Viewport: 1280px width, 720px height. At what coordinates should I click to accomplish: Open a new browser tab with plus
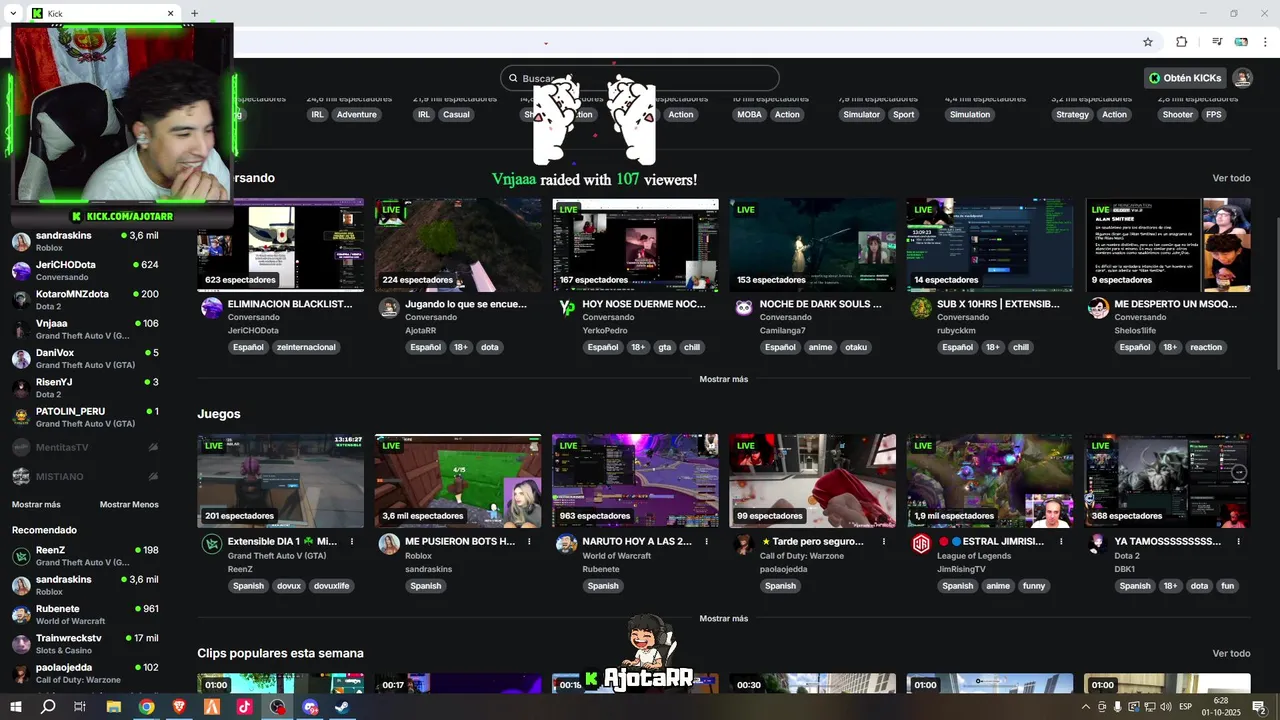tap(194, 14)
